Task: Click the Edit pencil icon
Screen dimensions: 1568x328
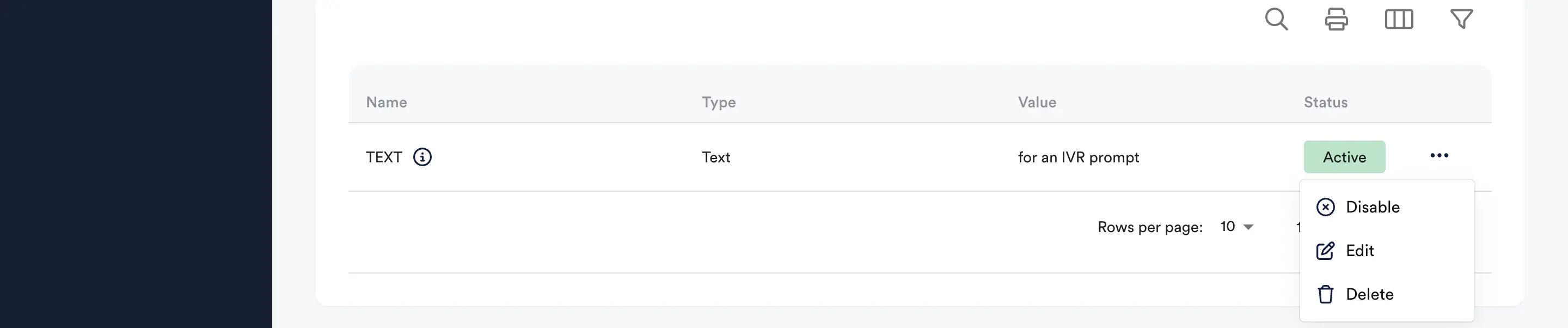Action: pyautogui.click(x=1326, y=251)
